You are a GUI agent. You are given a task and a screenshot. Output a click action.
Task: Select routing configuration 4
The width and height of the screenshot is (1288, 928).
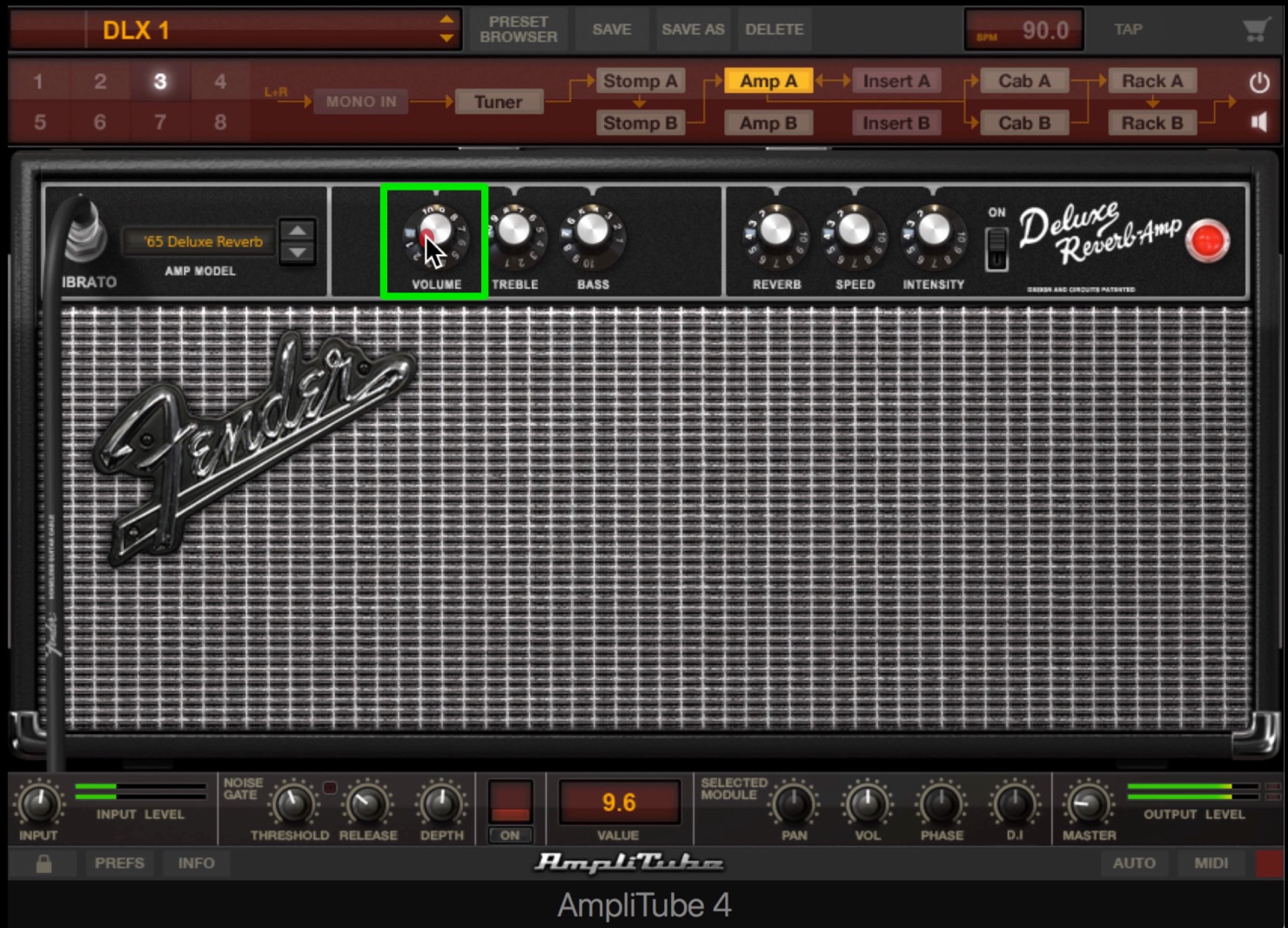click(x=220, y=82)
